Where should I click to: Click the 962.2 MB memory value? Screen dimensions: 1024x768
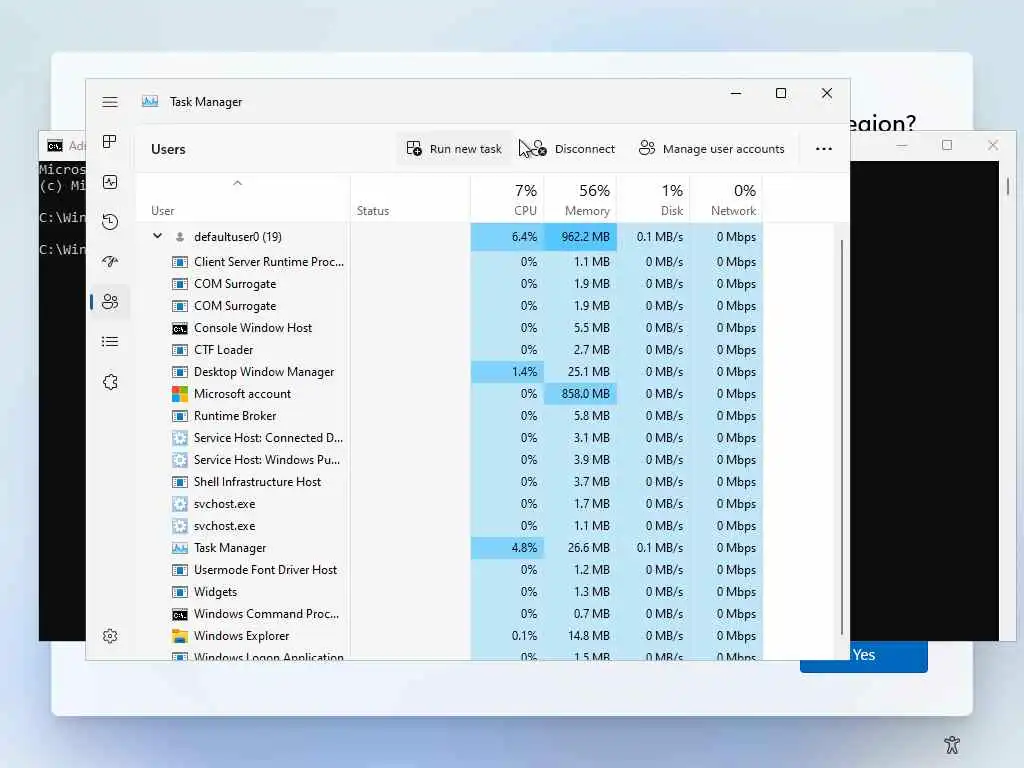pyautogui.click(x=585, y=236)
